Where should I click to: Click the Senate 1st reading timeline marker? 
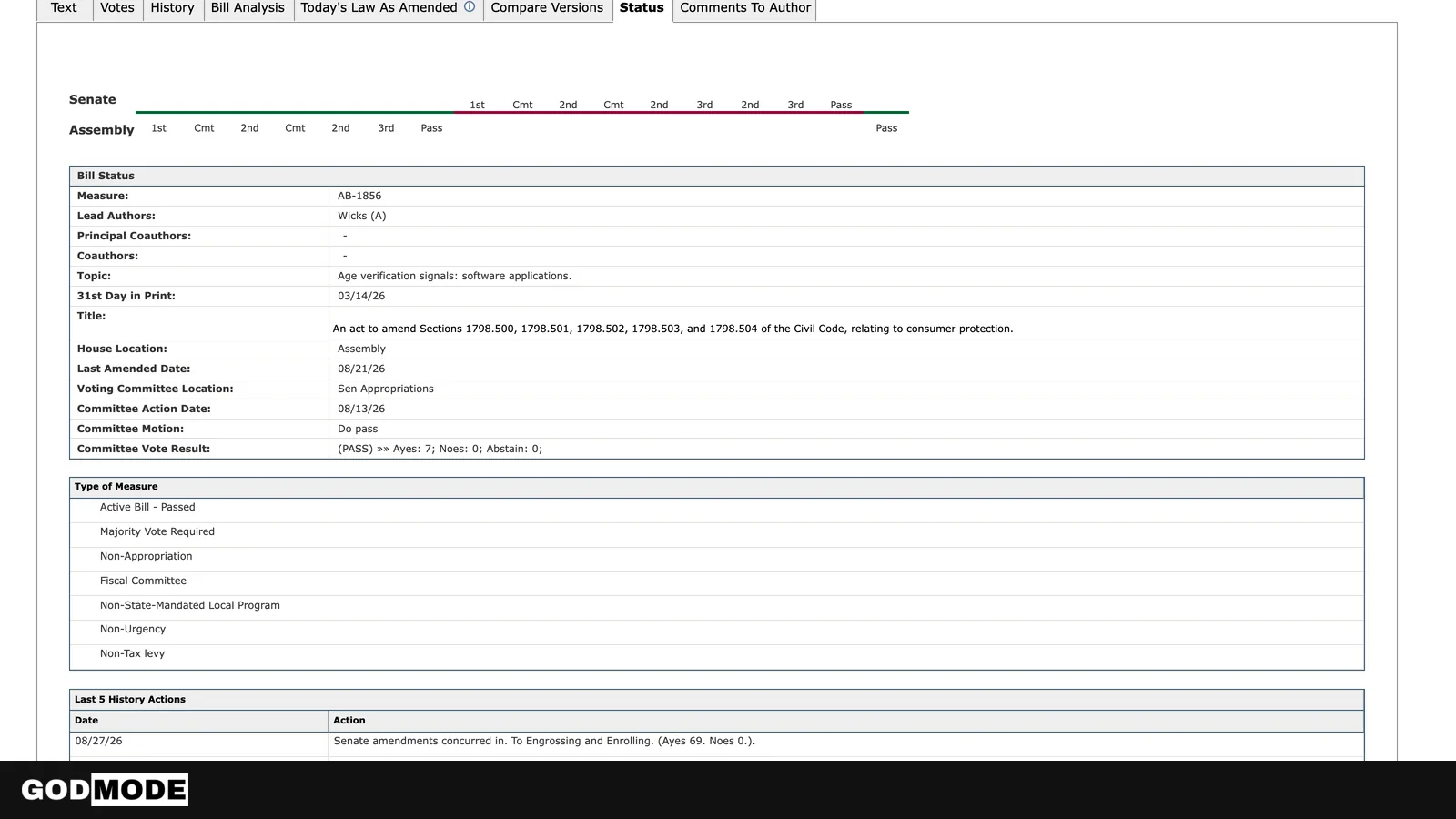[477, 106]
